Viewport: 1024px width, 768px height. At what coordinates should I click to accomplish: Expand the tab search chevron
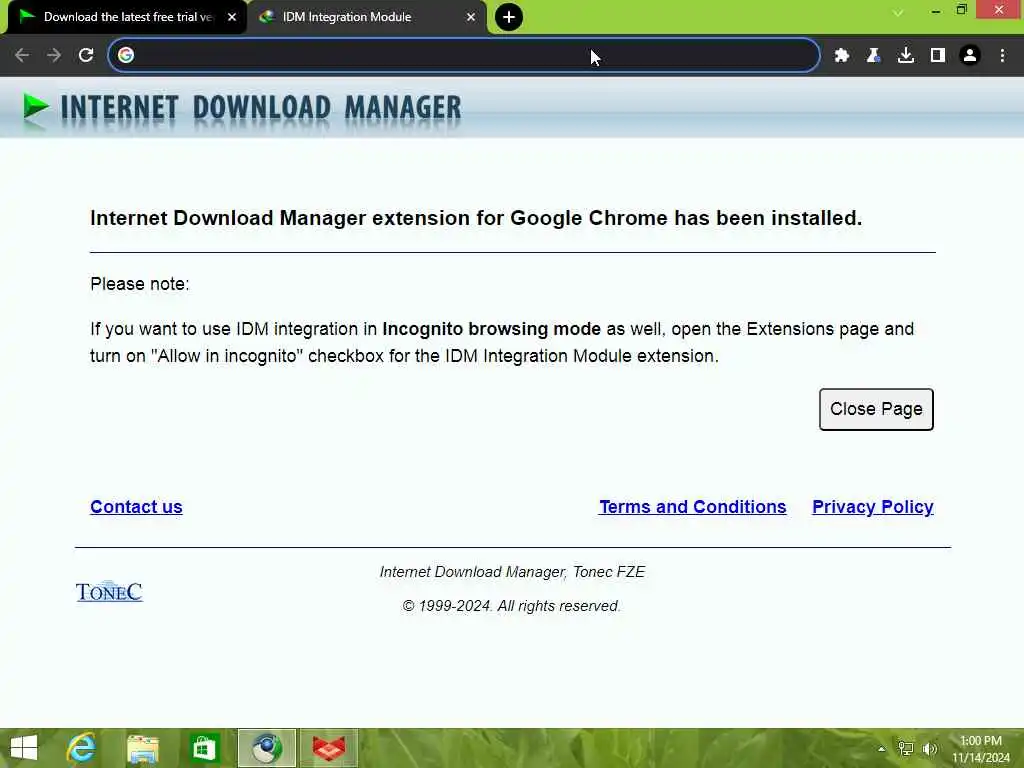pos(898,12)
